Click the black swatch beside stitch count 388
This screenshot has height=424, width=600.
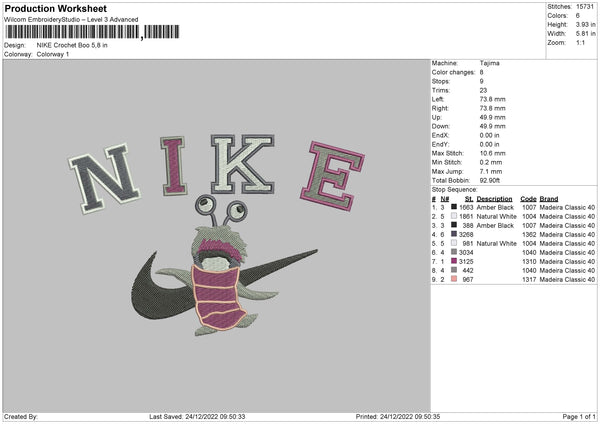pyautogui.click(x=454, y=225)
